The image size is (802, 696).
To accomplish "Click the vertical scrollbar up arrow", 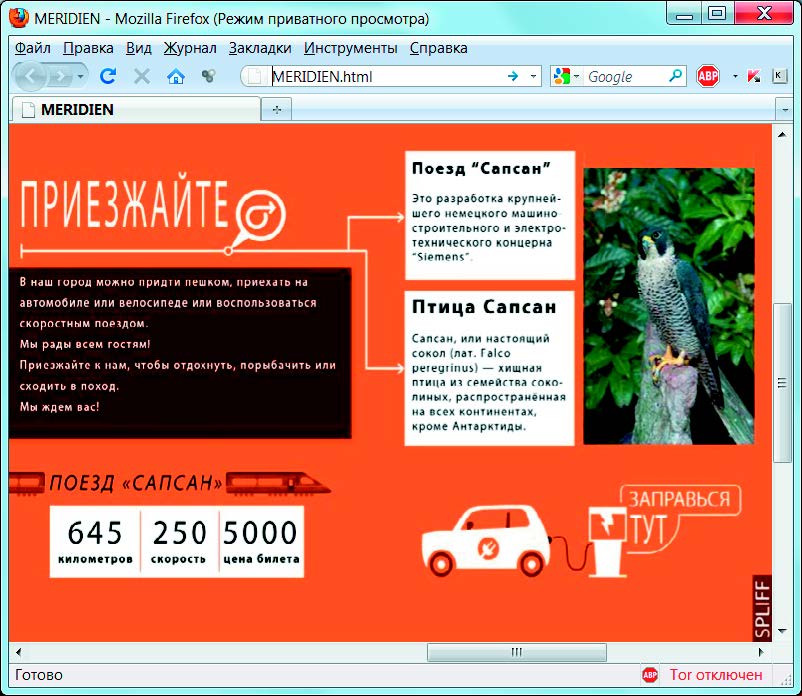I will click(782, 135).
